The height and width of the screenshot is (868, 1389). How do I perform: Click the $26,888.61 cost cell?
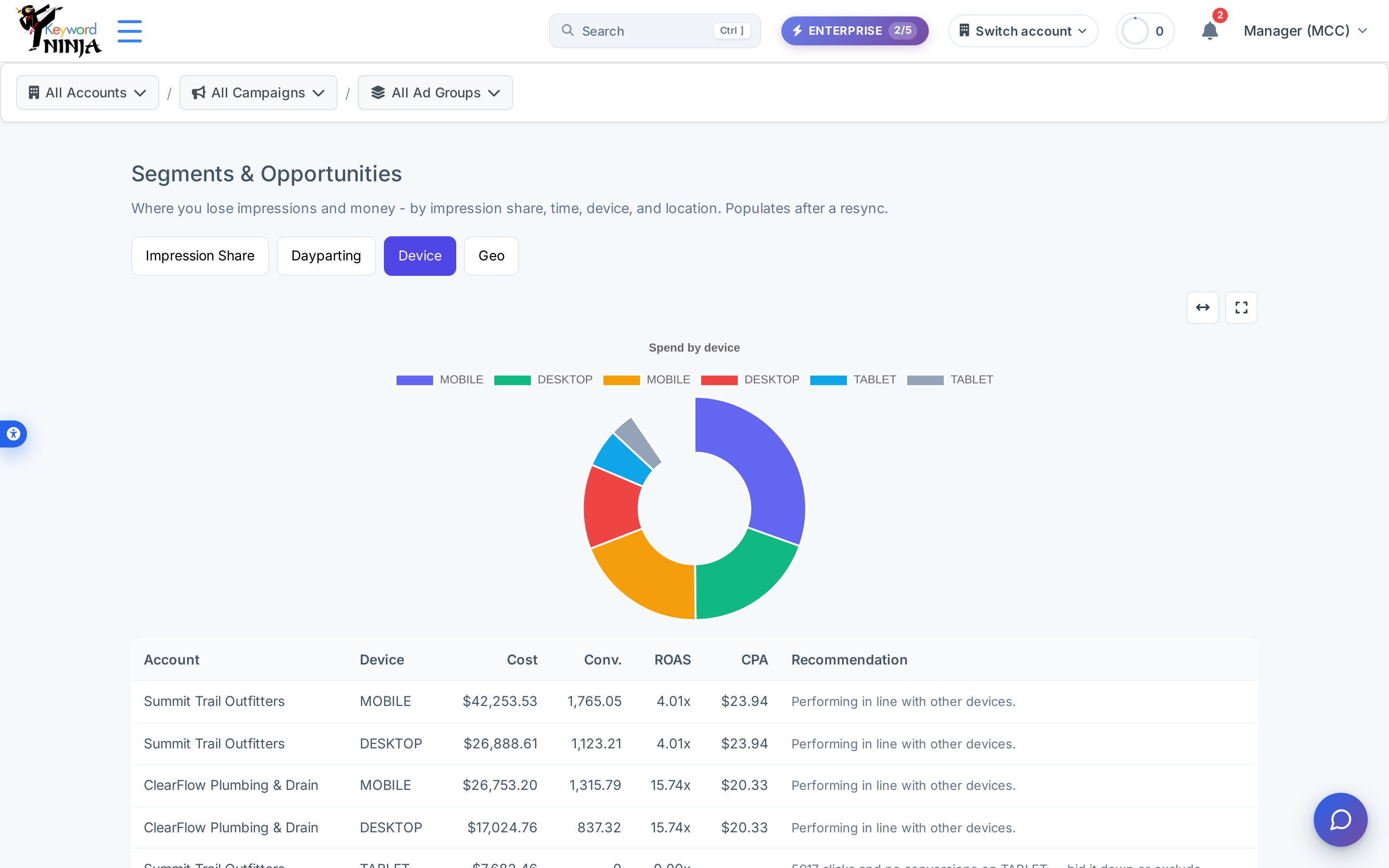point(501,744)
